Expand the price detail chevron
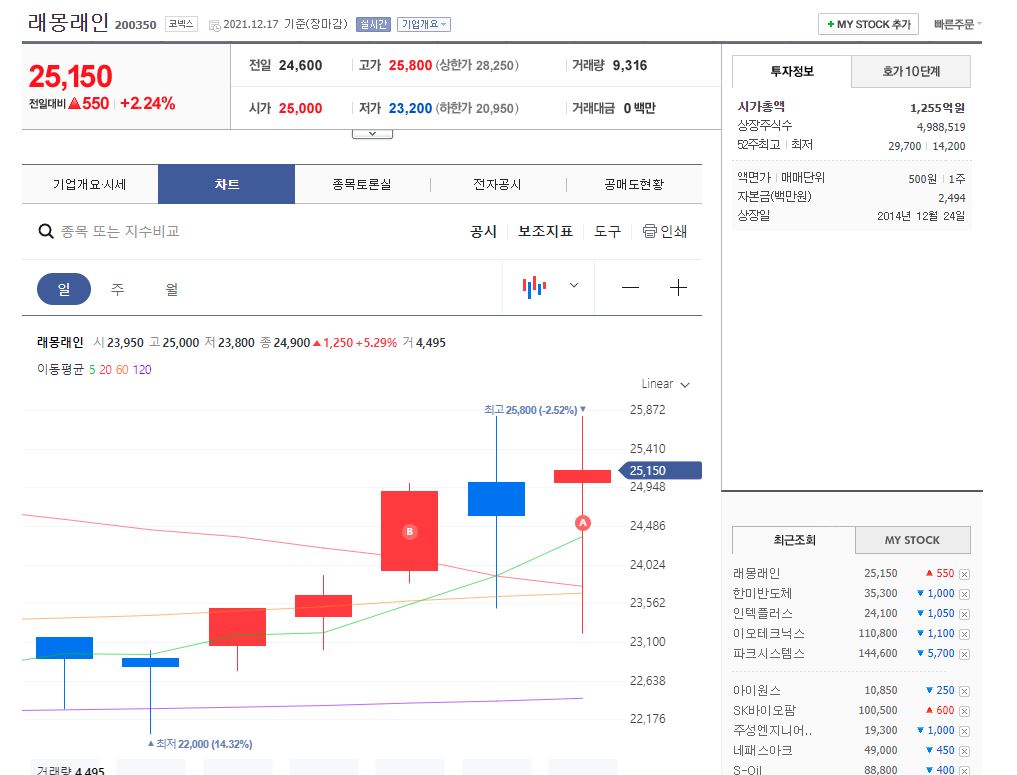The width and height of the screenshot is (1017, 775). pos(372,134)
